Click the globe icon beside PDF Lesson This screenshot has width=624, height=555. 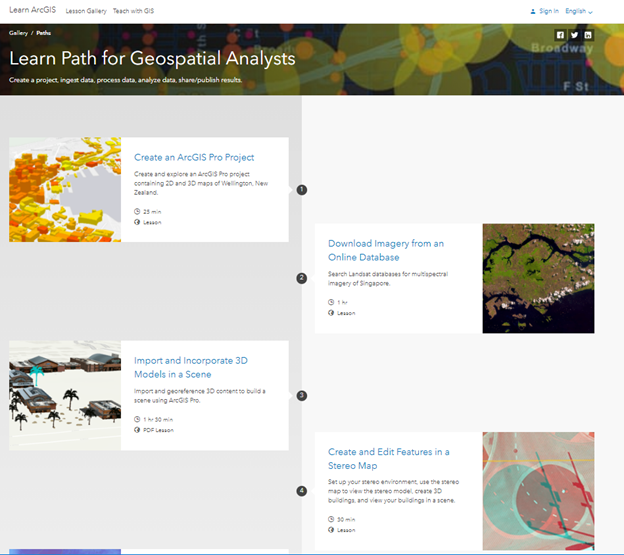[x=137, y=430]
